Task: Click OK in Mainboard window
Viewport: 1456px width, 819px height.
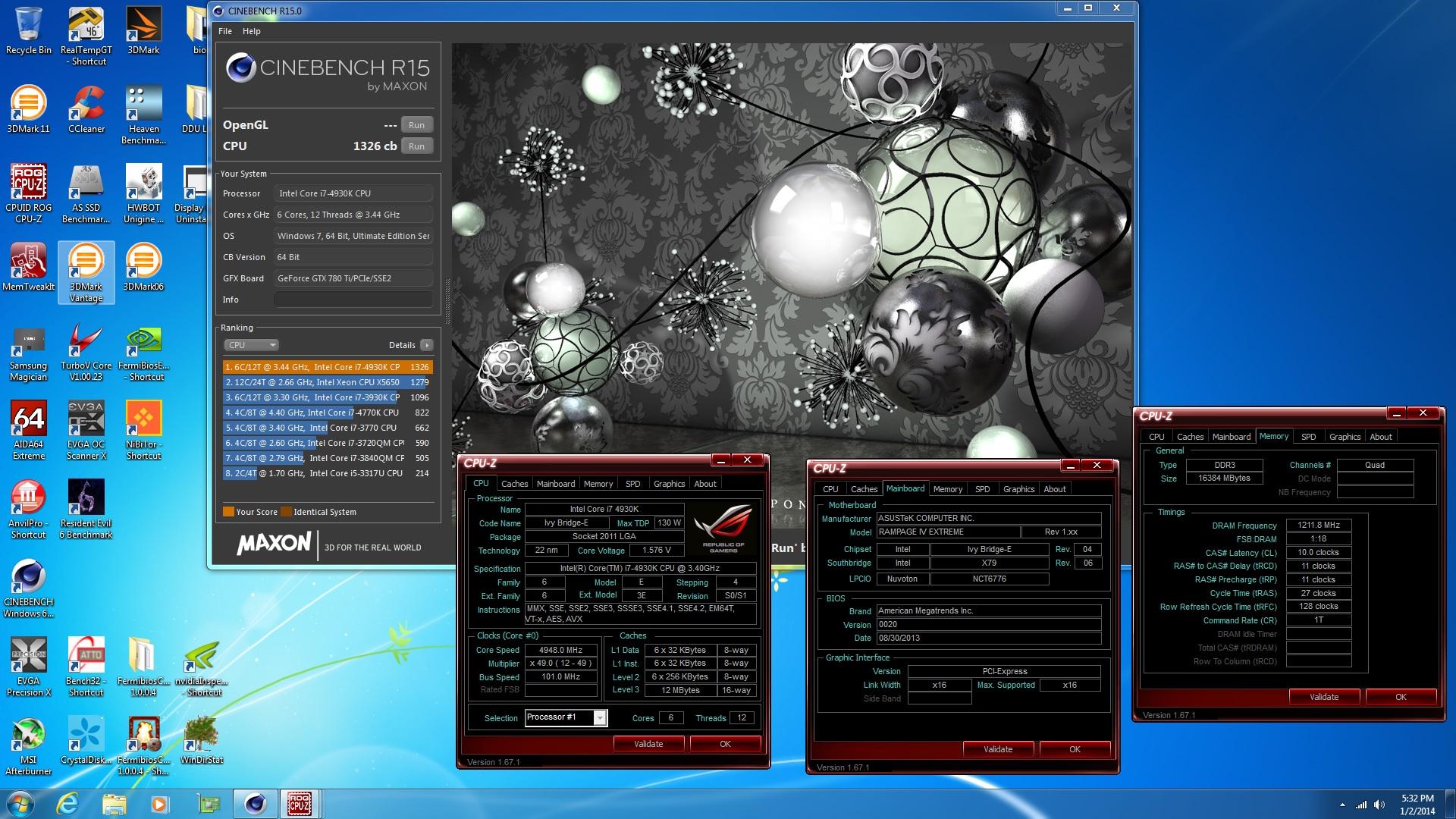Action: coord(1075,749)
